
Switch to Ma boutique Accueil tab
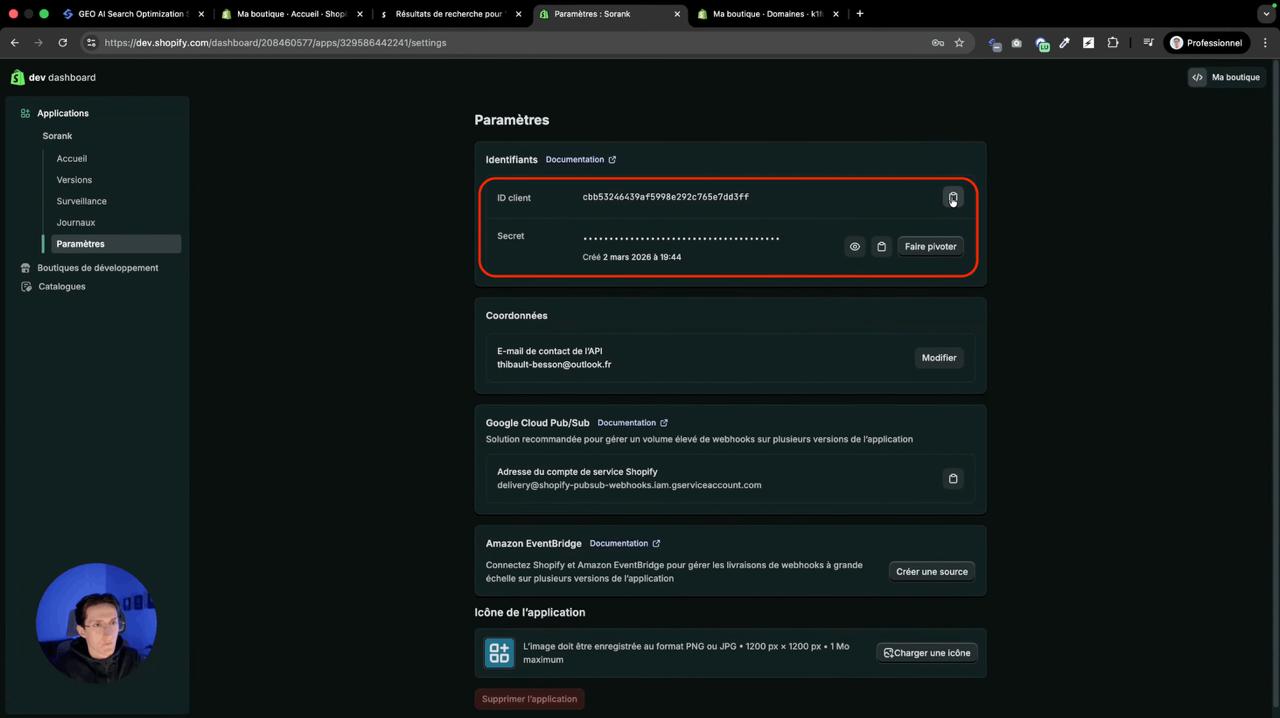[290, 14]
